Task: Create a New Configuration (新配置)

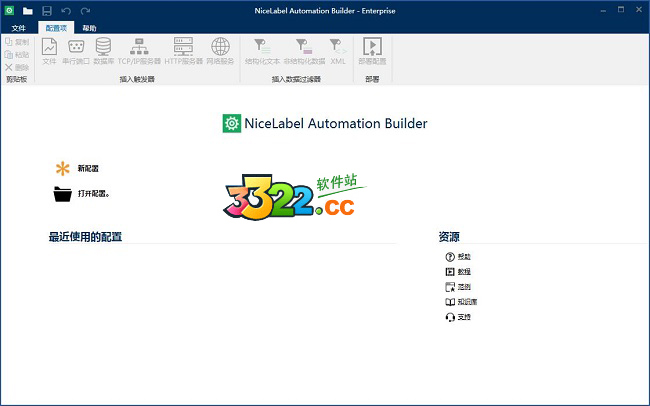Action: [78, 168]
